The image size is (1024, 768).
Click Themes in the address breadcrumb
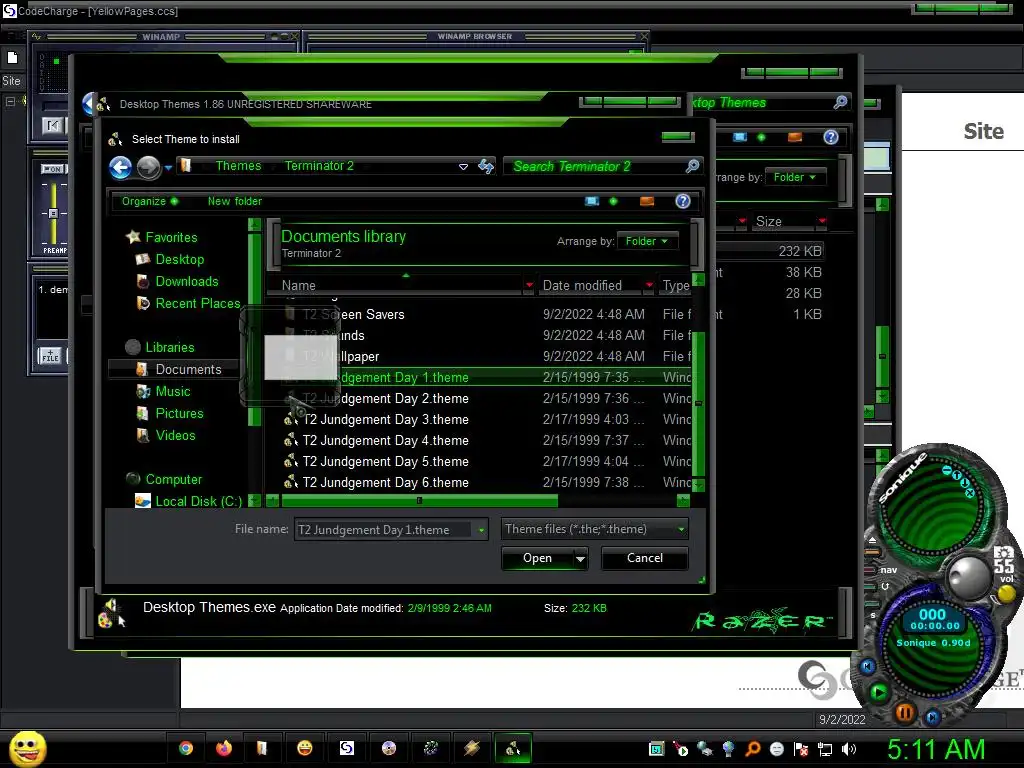pyautogui.click(x=238, y=166)
